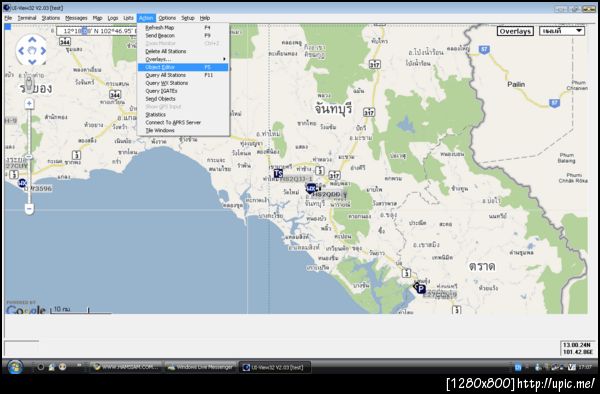
Task: Open the Help menu
Action: click(205, 18)
